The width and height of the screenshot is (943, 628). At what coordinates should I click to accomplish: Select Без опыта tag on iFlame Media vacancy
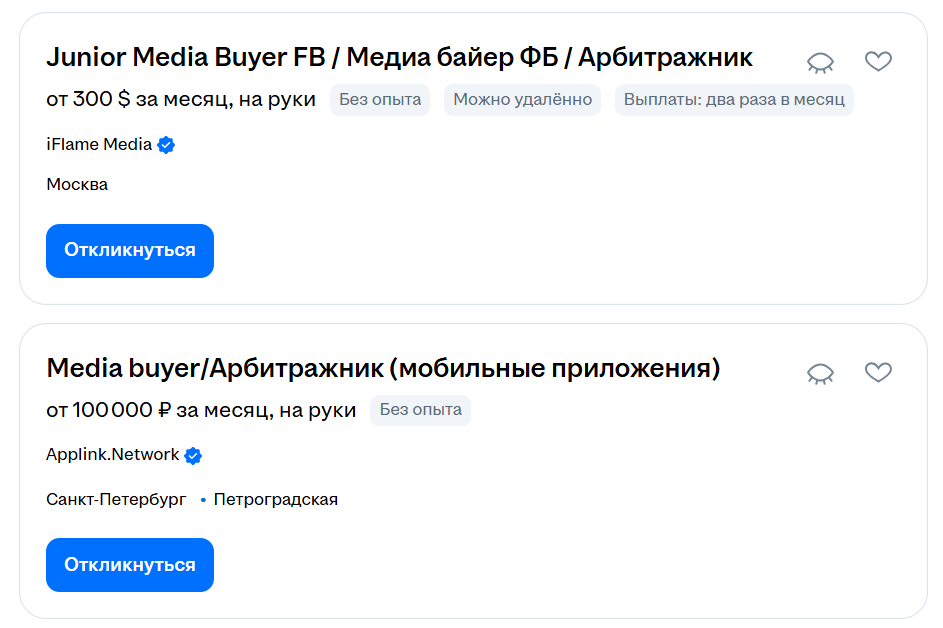point(380,100)
